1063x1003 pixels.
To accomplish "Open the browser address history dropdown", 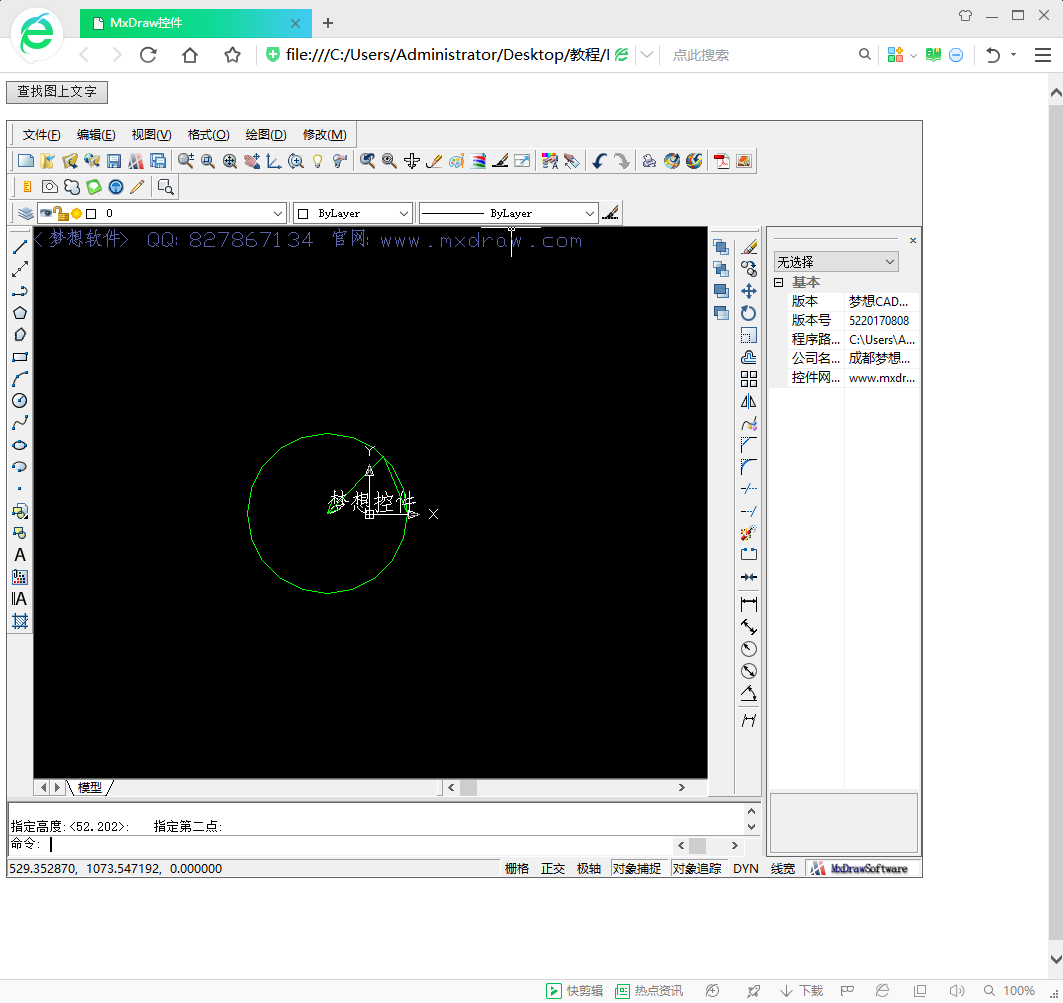I will [x=647, y=55].
